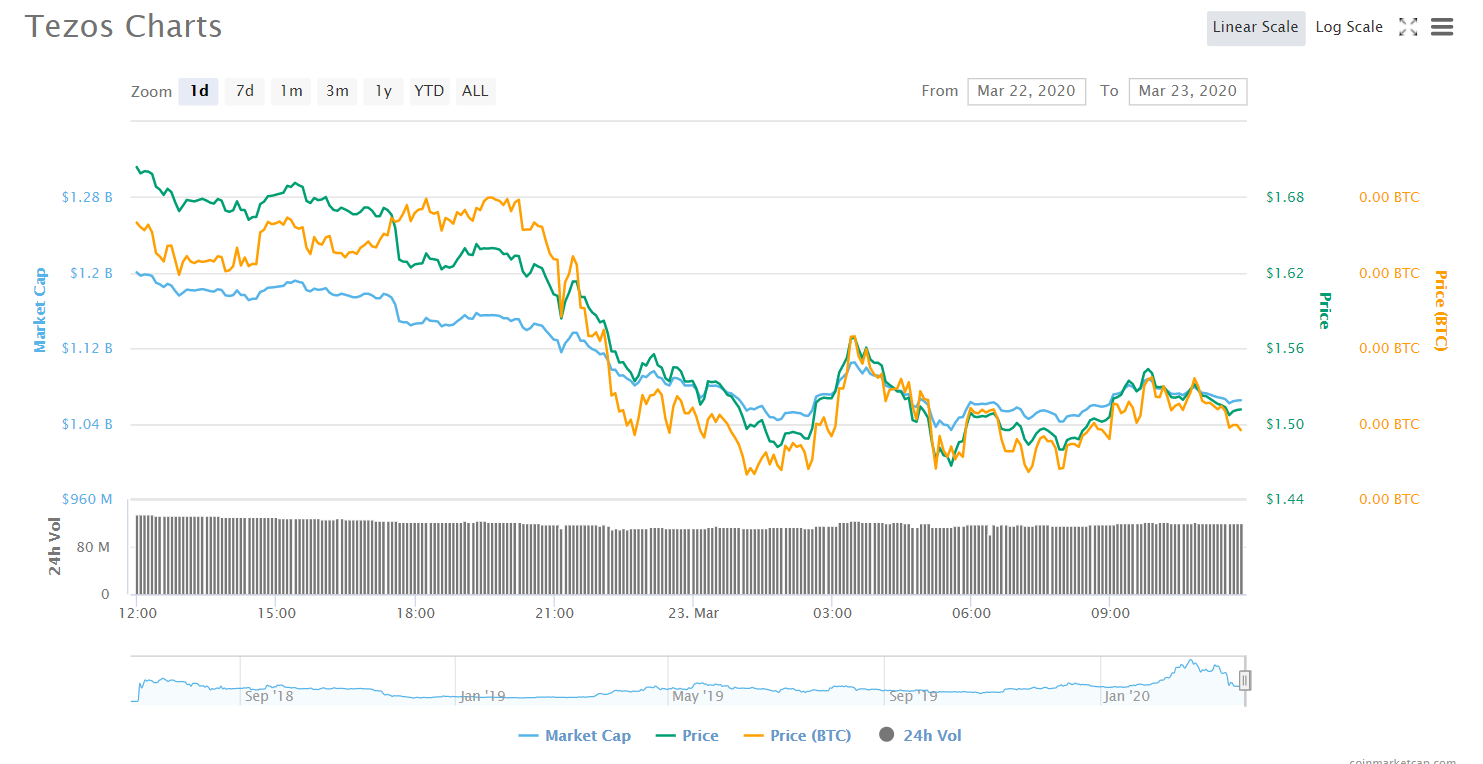Click the 21:00 time axis label
Viewport: 1483px width, 764px height.
(554, 613)
